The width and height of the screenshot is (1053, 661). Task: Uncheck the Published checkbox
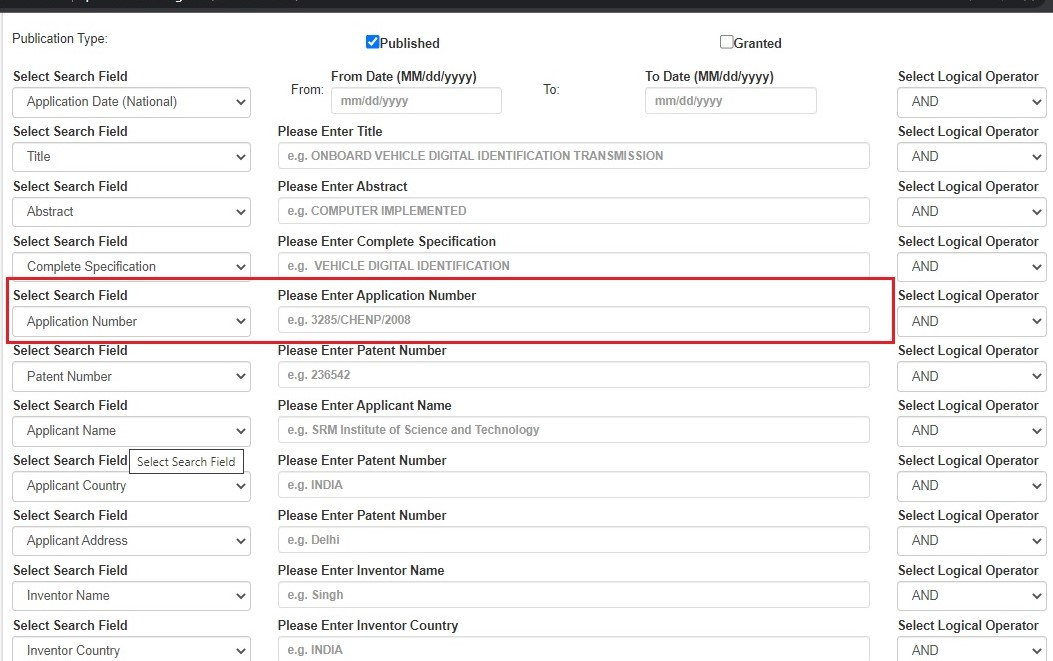[372, 42]
